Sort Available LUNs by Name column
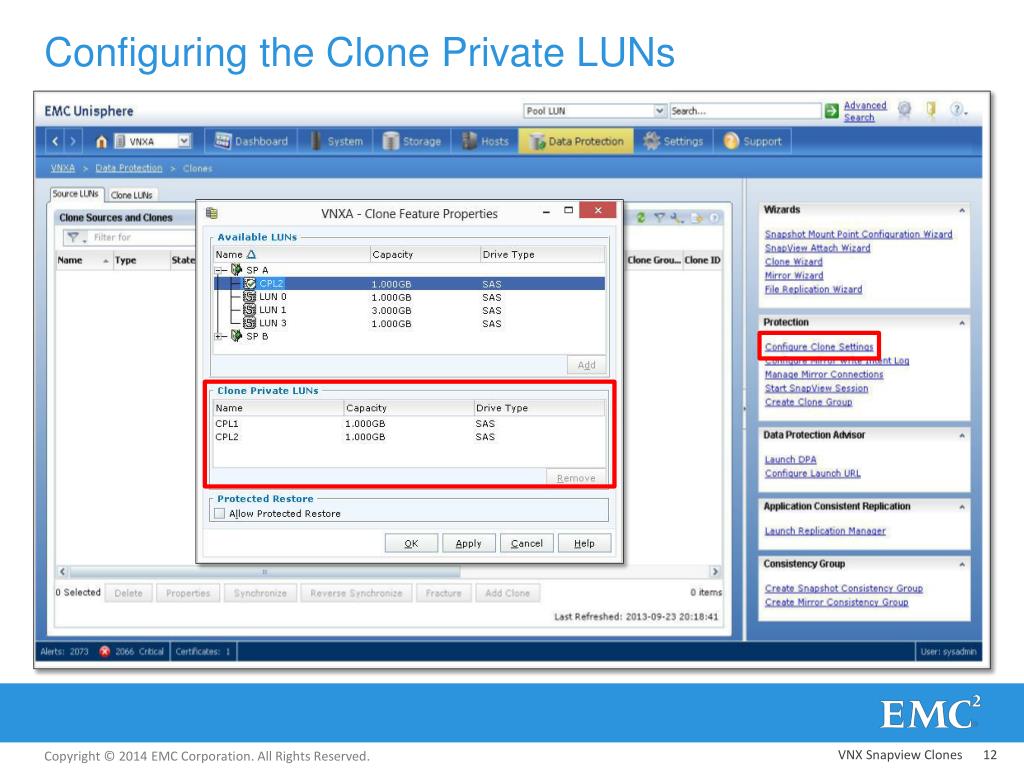Viewport: 1024px width, 768px height. click(x=291, y=254)
